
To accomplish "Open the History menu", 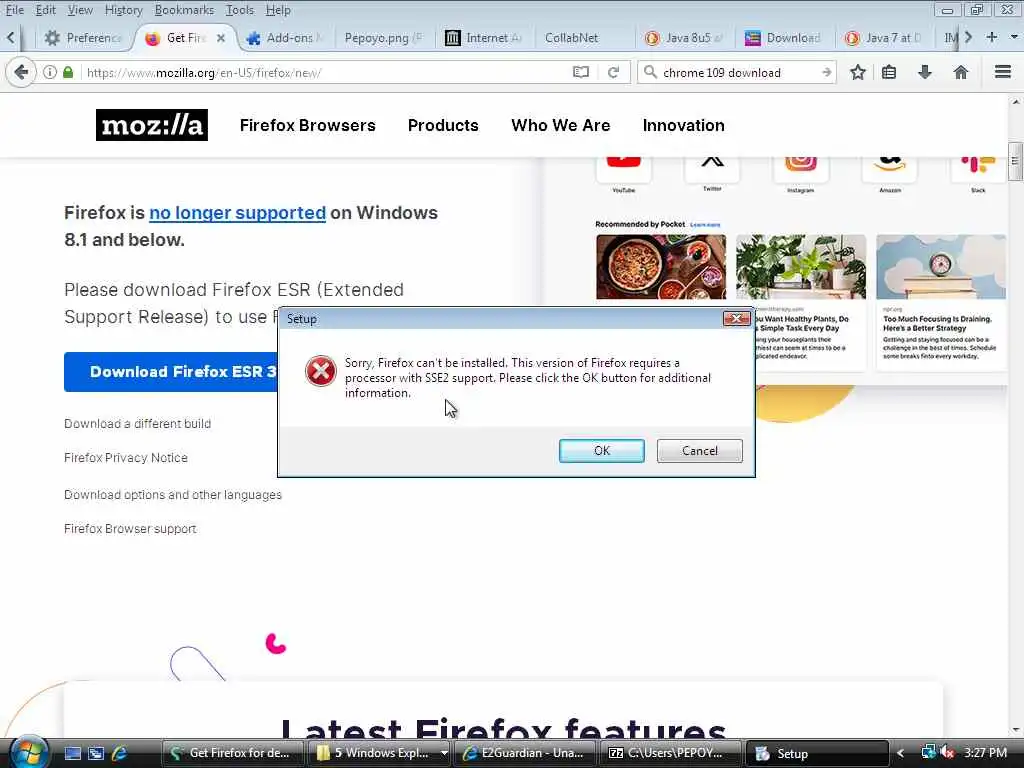I will pos(123,10).
